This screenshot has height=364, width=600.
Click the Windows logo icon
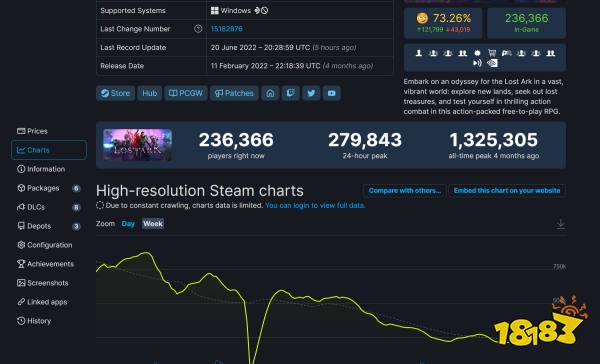point(215,11)
